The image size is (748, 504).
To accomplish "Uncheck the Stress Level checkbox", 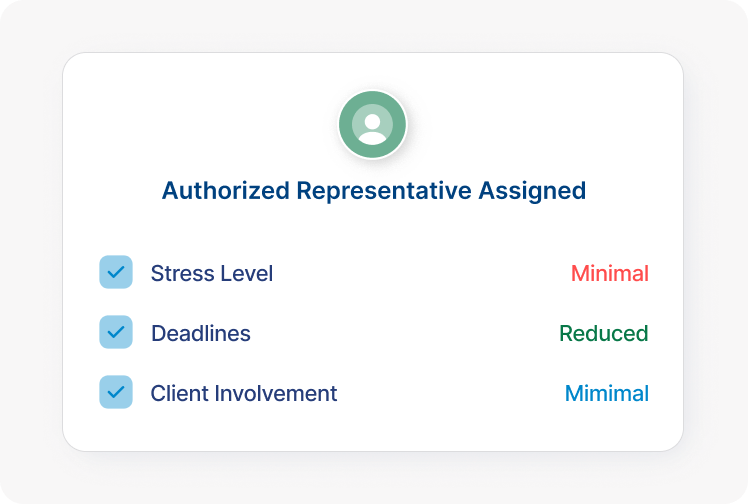I will pyautogui.click(x=116, y=272).
